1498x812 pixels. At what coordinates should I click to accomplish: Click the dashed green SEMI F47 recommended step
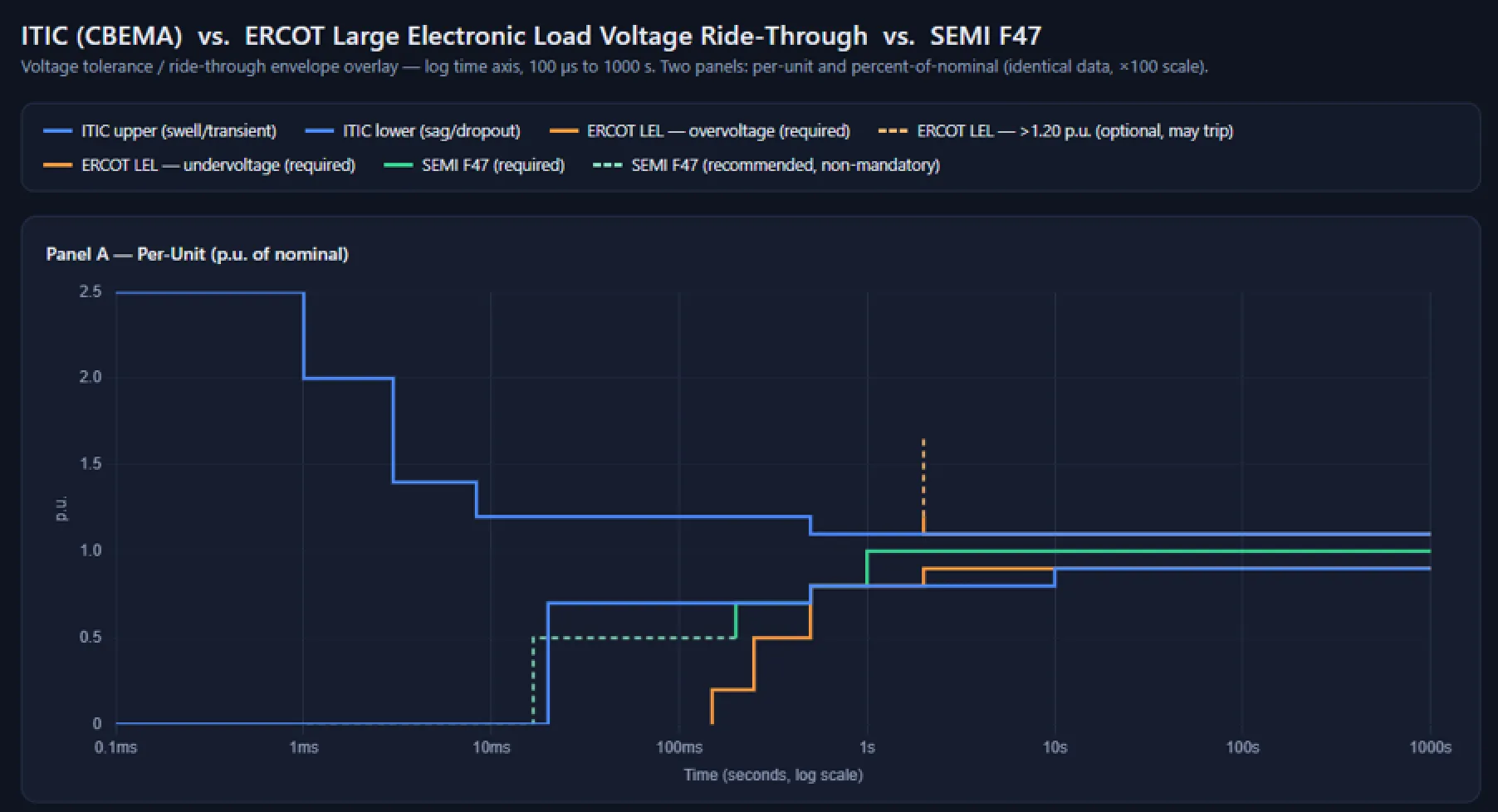click(634, 638)
